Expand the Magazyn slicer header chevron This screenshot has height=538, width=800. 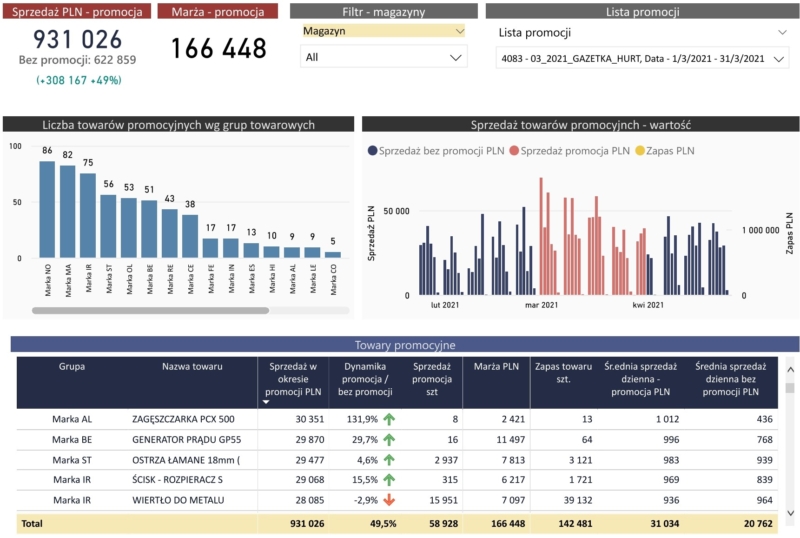coord(459,31)
